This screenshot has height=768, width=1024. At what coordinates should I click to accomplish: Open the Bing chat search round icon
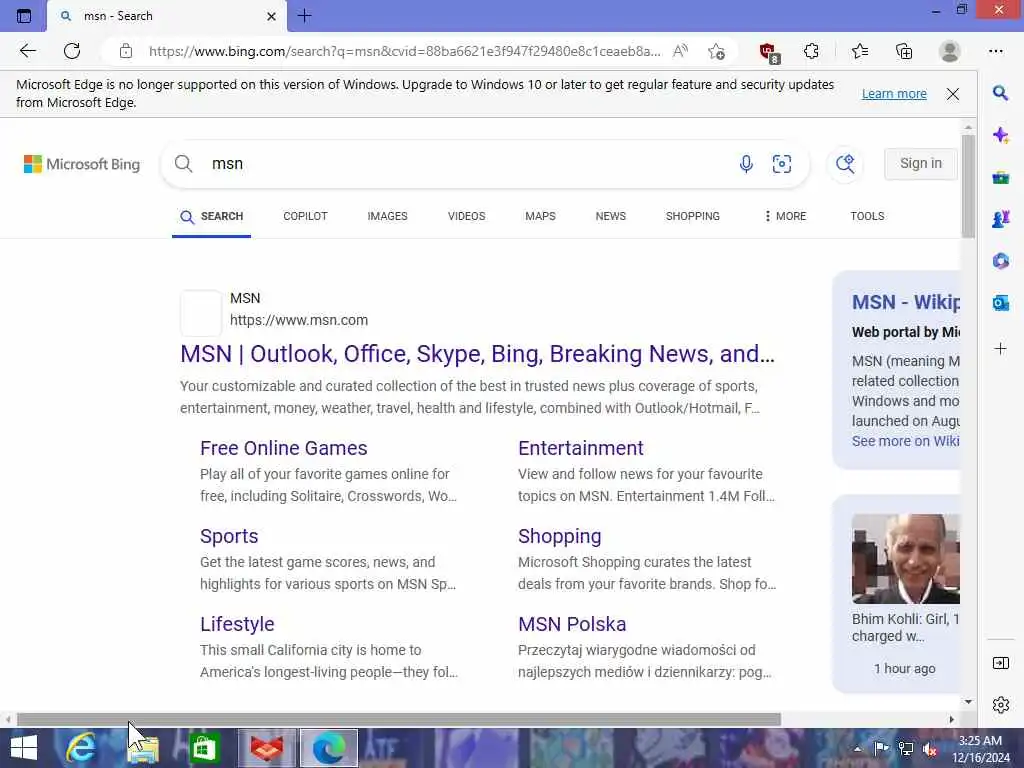click(845, 164)
